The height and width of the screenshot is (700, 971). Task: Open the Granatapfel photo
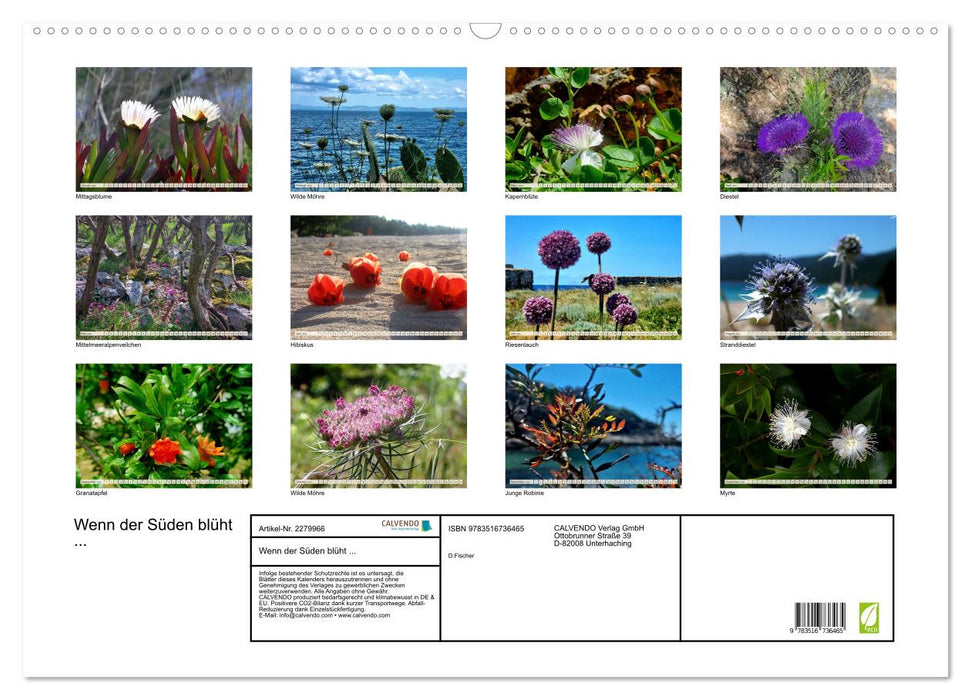point(164,425)
